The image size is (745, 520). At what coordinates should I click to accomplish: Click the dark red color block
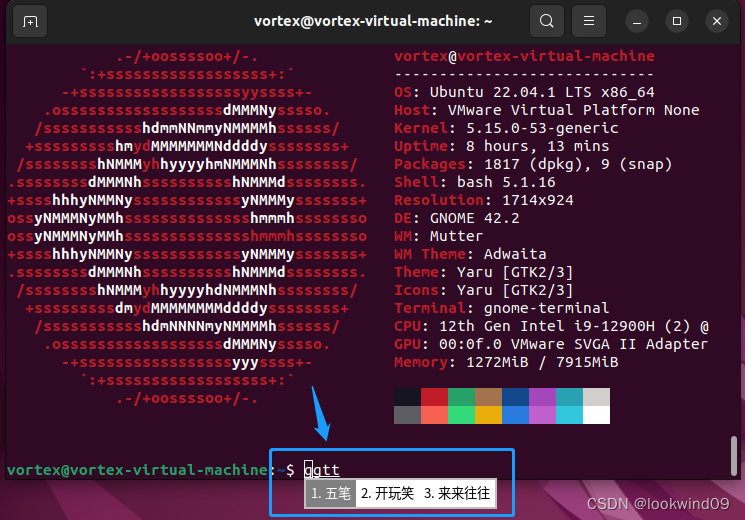tap(434, 397)
